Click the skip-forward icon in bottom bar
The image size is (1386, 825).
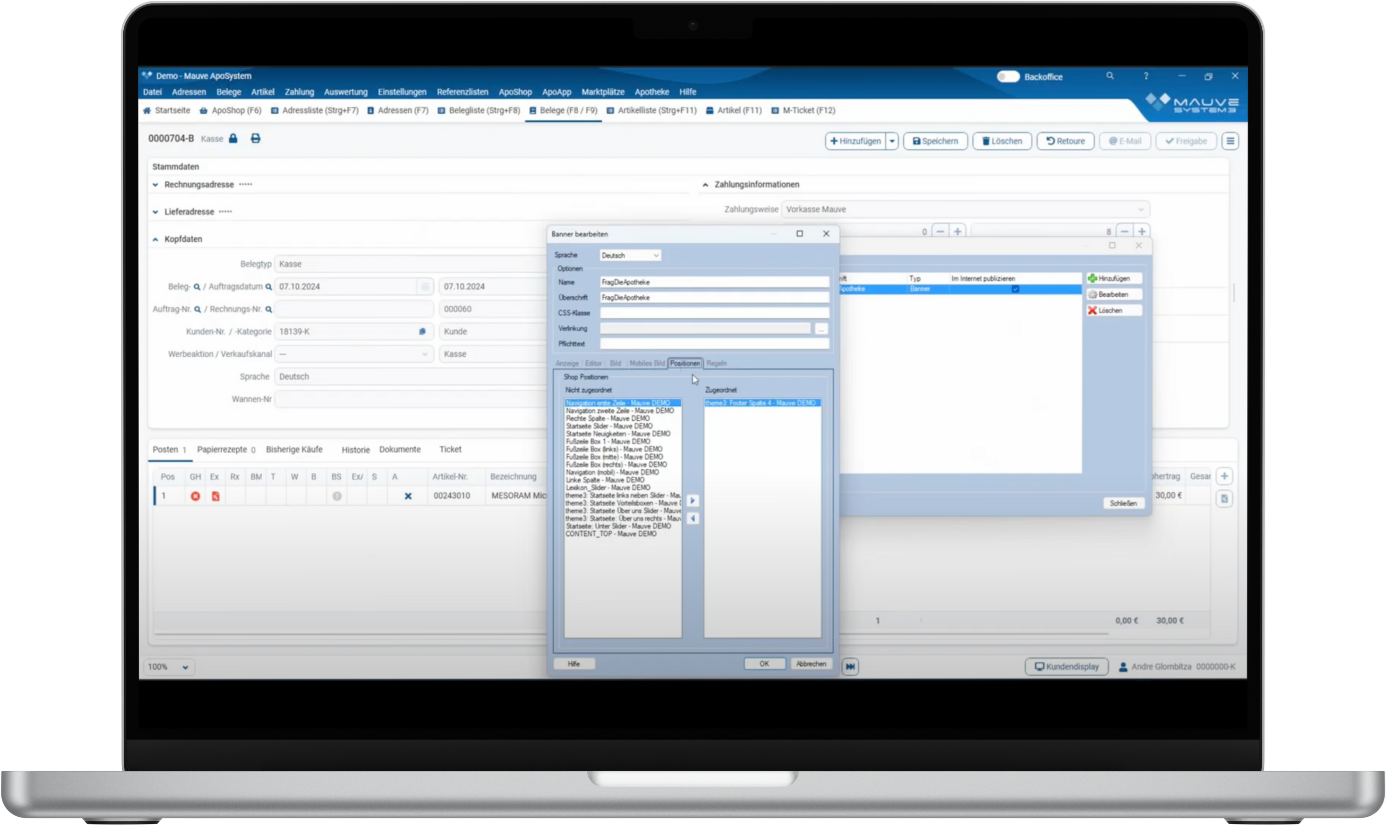850,667
